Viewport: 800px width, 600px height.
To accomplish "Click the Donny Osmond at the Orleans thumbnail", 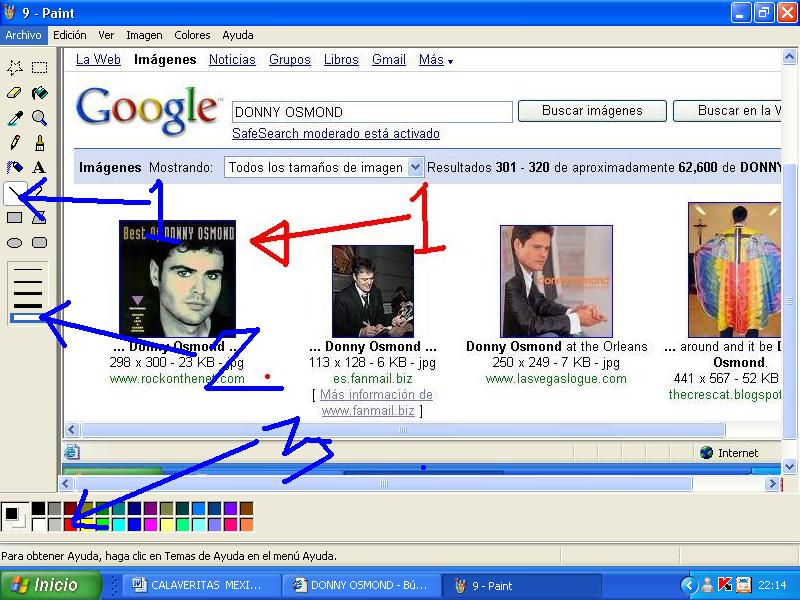I will point(556,281).
